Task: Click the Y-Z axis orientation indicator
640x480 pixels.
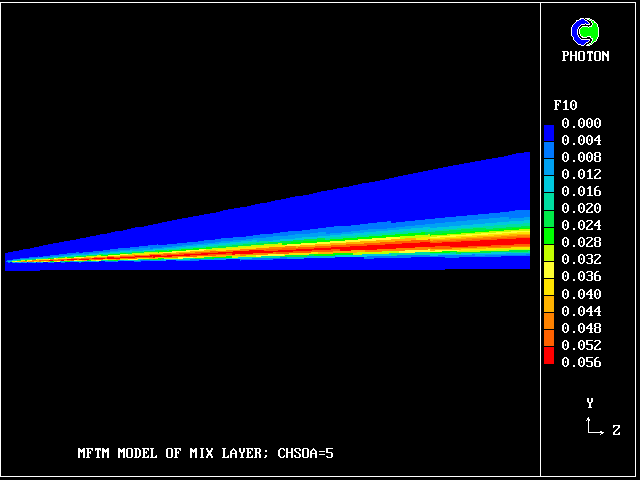Action: tap(602, 418)
